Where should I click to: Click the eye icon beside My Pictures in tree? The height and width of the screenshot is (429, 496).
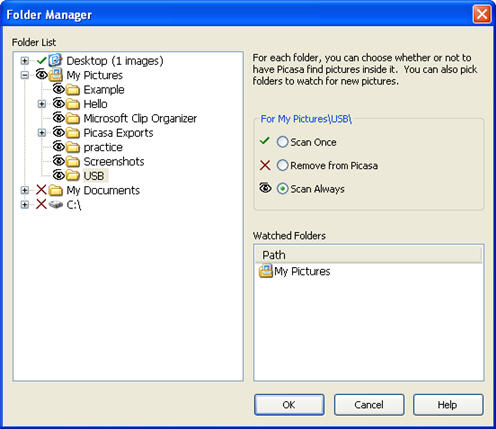[41, 74]
